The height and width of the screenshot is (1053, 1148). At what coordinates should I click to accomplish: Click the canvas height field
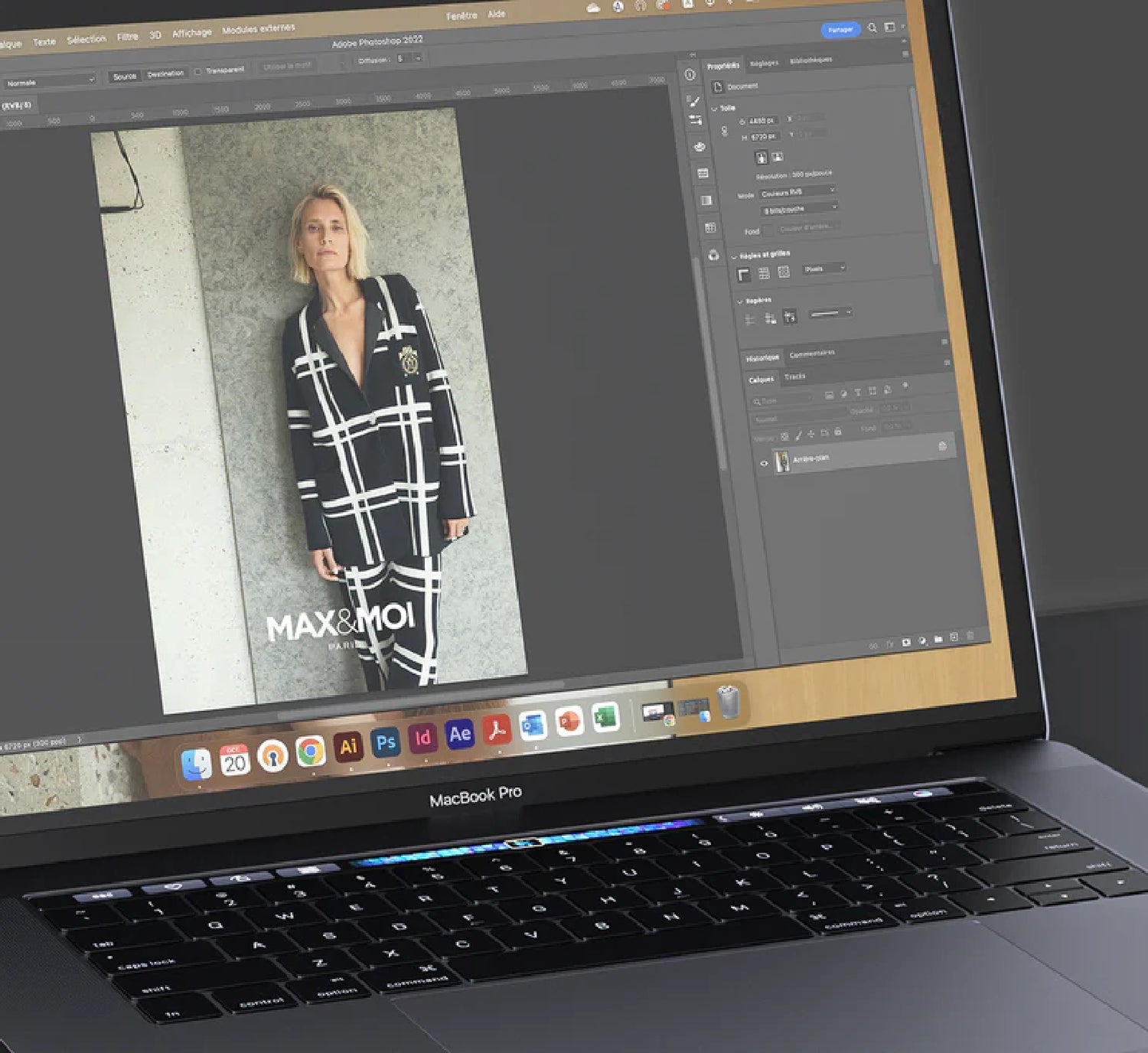765,136
